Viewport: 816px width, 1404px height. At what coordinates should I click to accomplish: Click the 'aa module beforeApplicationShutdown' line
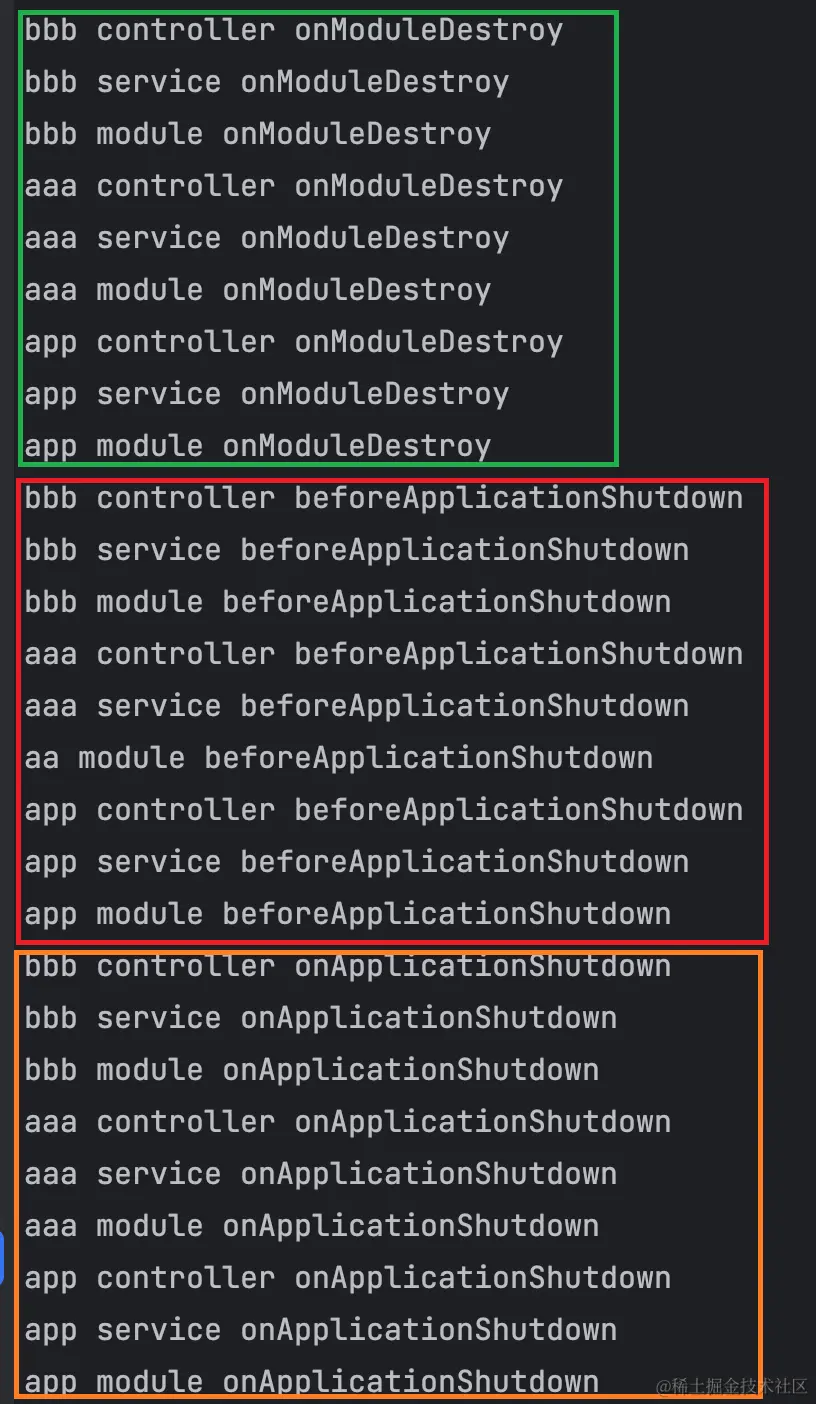point(339,758)
